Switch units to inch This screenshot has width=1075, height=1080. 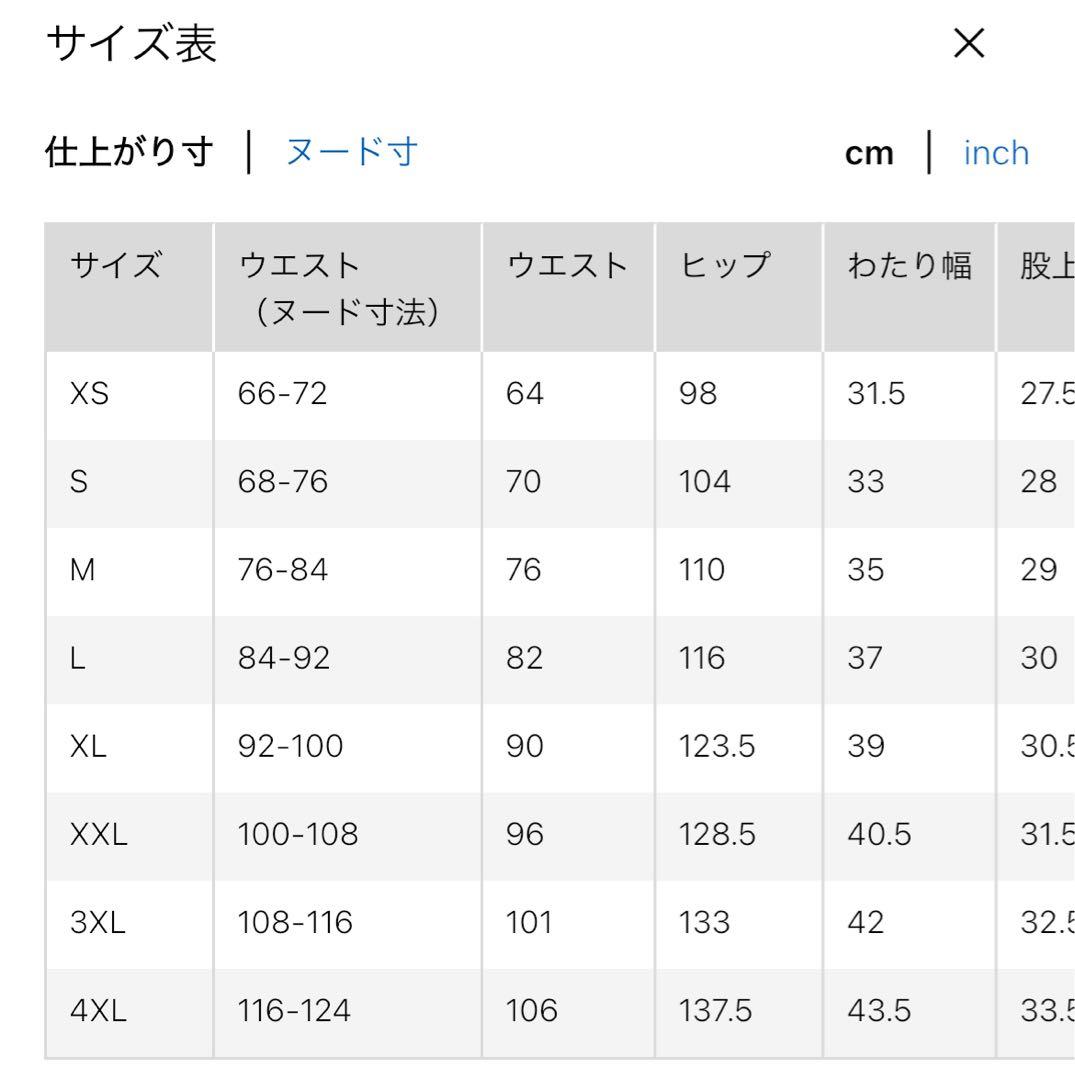point(995,151)
